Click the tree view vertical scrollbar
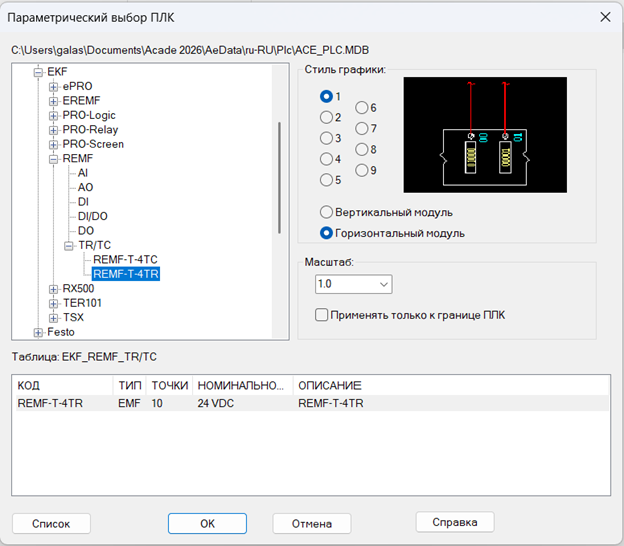Viewport: 624px width, 546px height. tap(279, 178)
